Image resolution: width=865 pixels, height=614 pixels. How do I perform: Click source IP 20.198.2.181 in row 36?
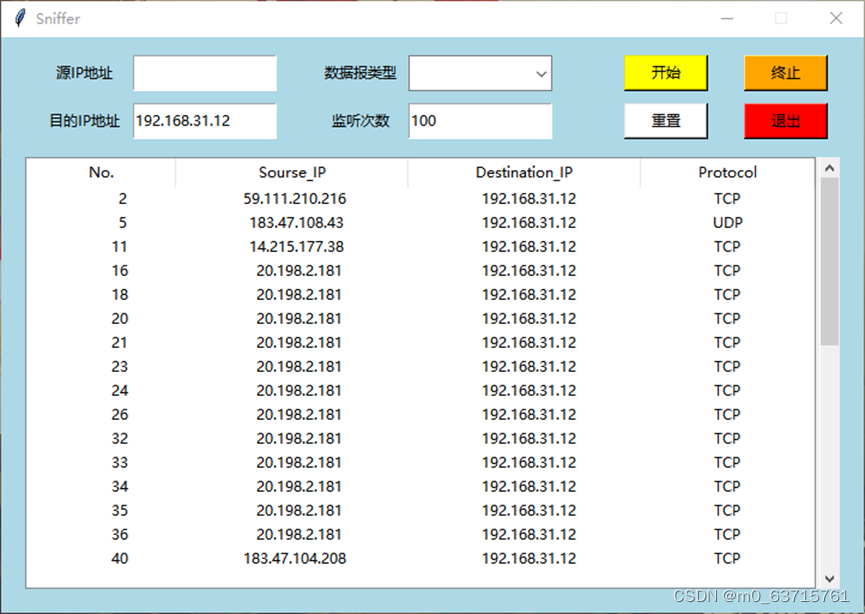tap(298, 535)
